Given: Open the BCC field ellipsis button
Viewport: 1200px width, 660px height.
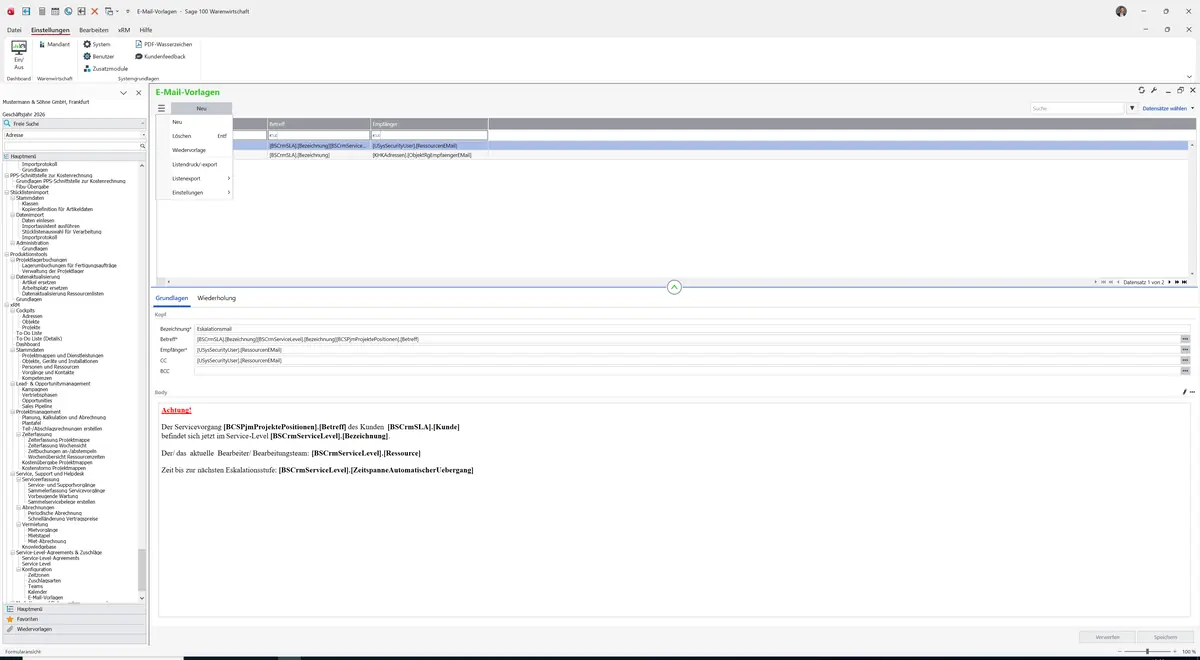Looking at the screenshot, I should 1185,371.
